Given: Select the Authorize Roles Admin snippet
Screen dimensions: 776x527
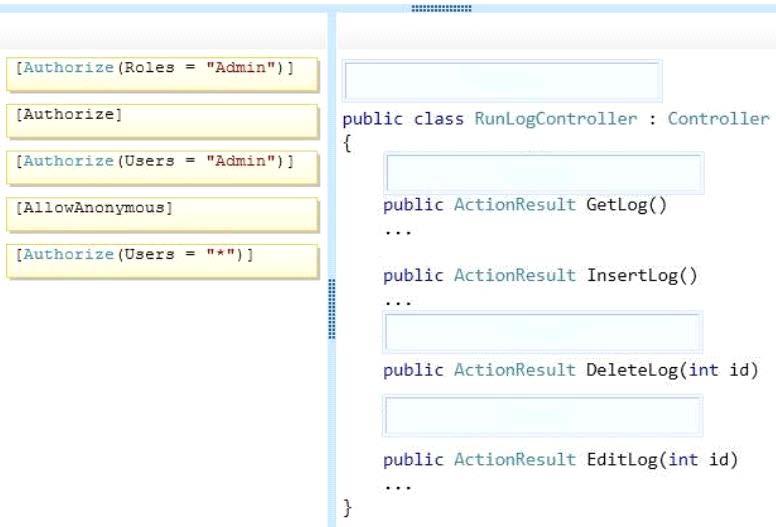Looking at the screenshot, I should (162, 75).
